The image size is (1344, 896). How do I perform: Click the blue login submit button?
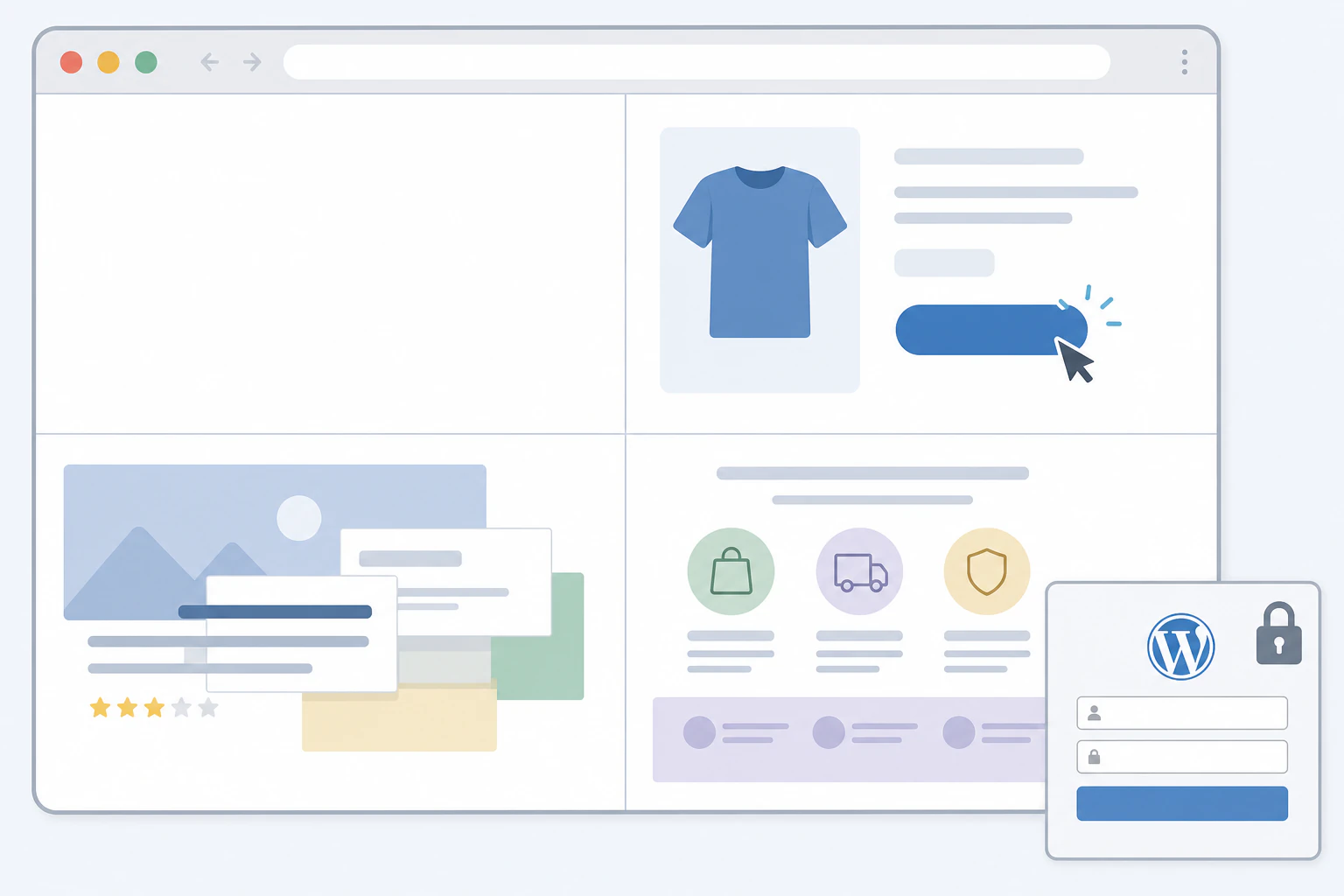point(1182,803)
